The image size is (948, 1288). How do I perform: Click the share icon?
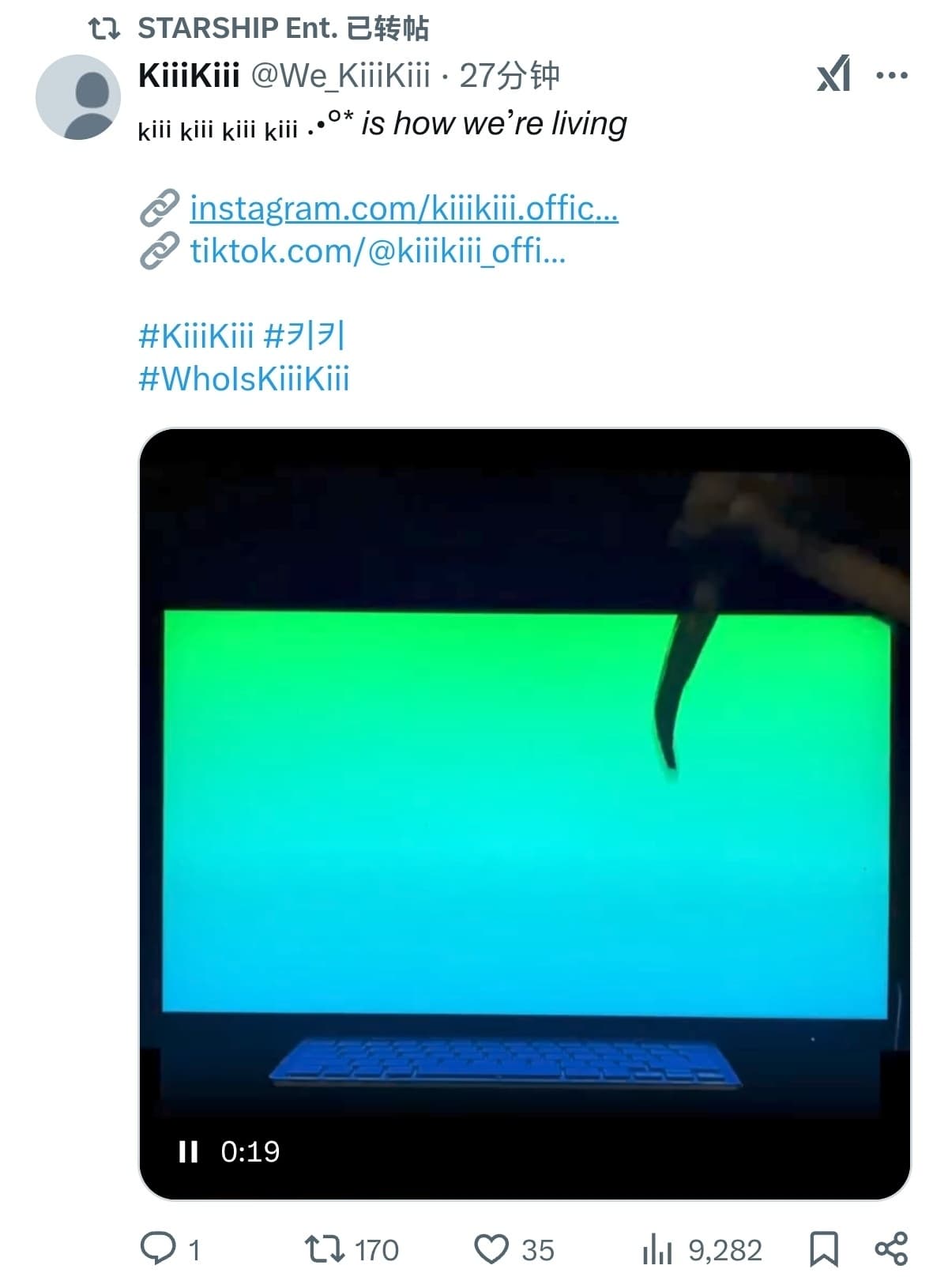pyautogui.click(x=891, y=1249)
